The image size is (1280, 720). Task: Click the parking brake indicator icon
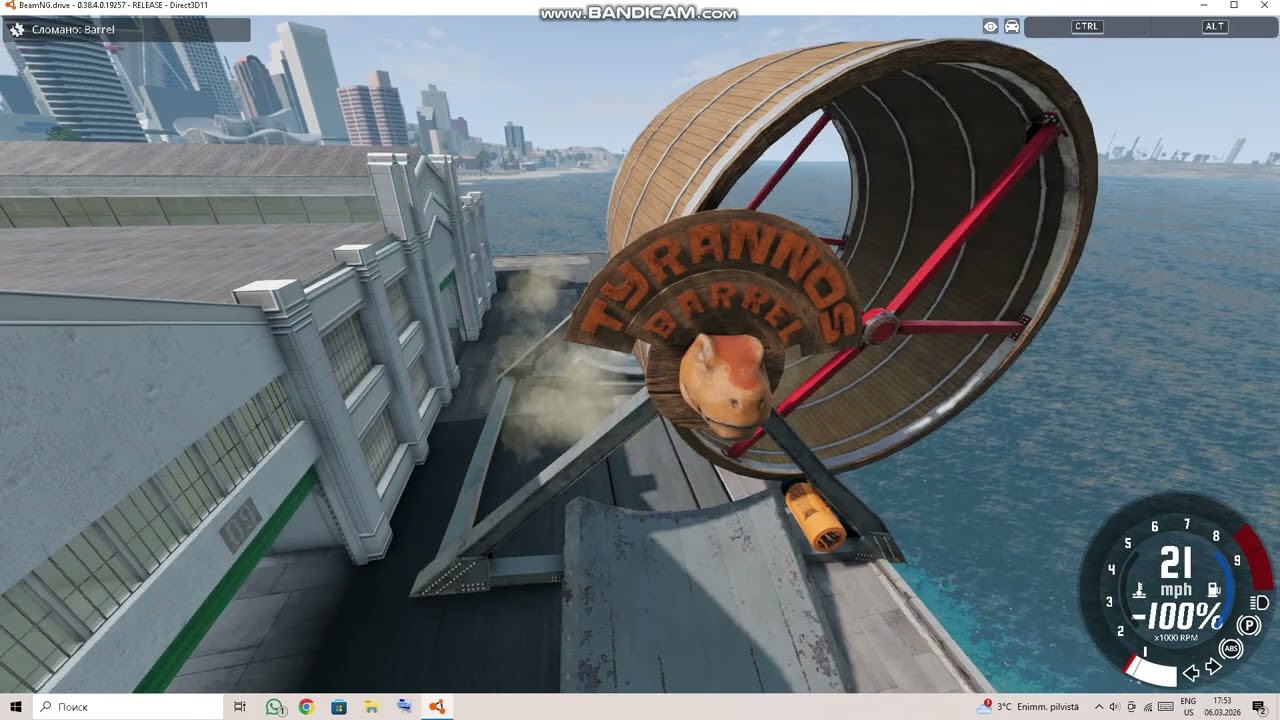(x=1249, y=626)
